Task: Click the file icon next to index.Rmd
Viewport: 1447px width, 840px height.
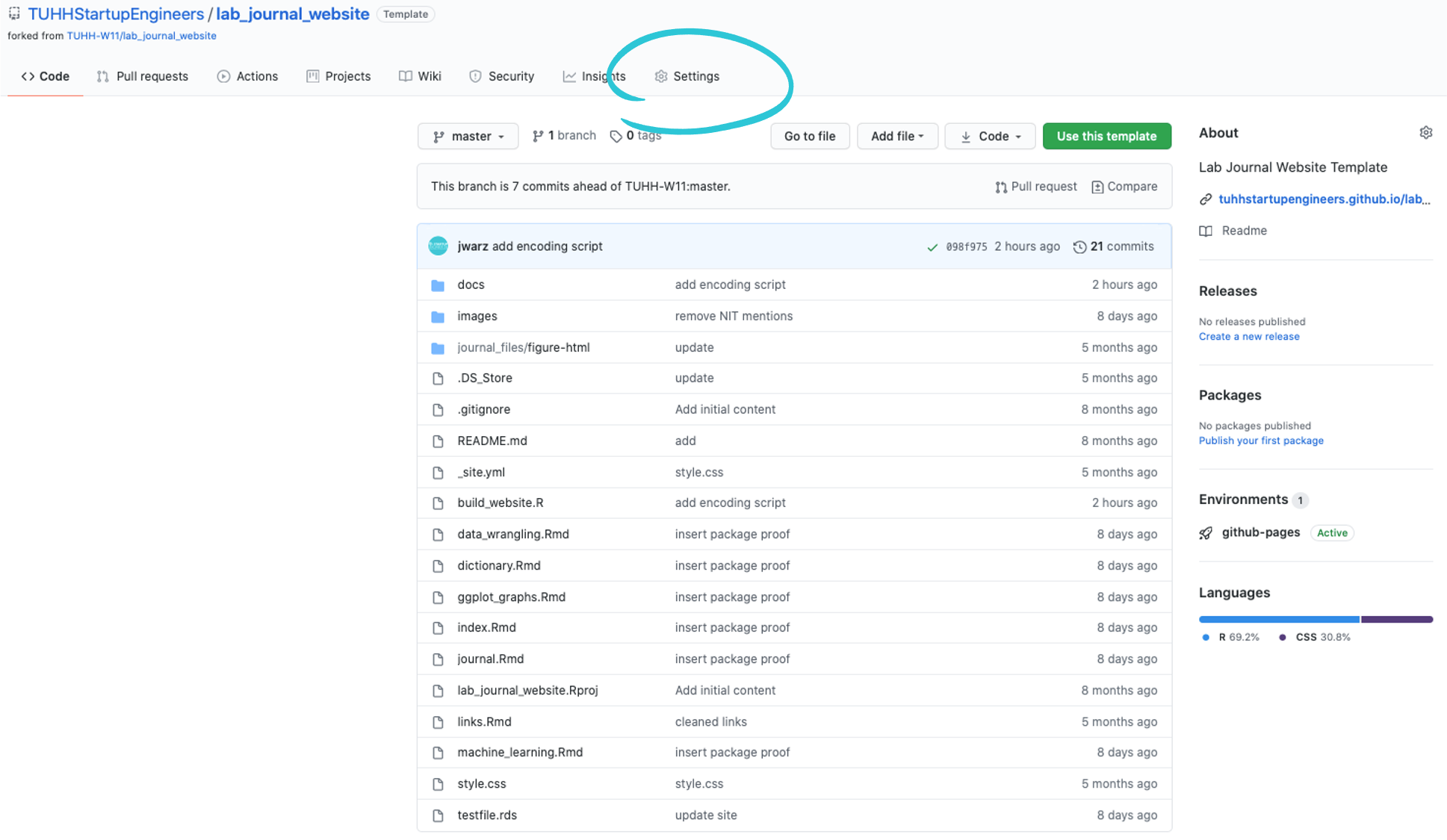Action: pyautogui.click(x=439, y=628)
